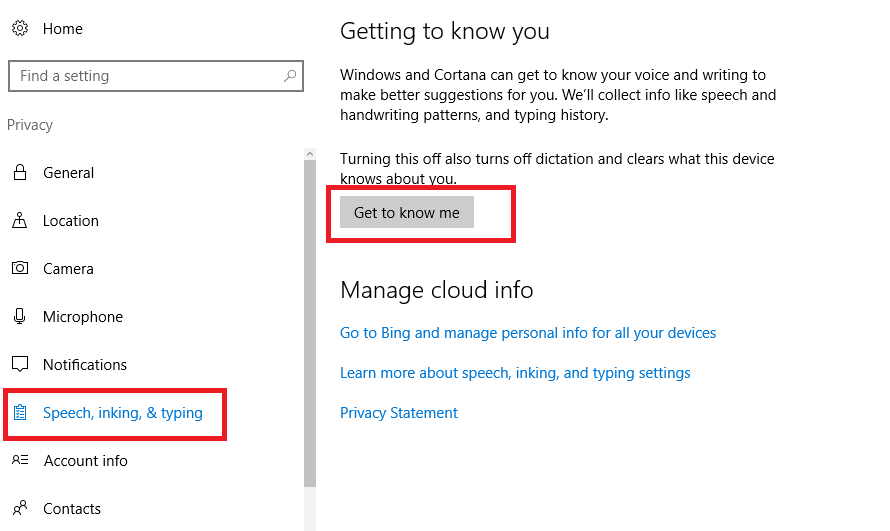890x531 pixels.
Task: Open Learn more about speech, inking link
Action: point(515,373)
